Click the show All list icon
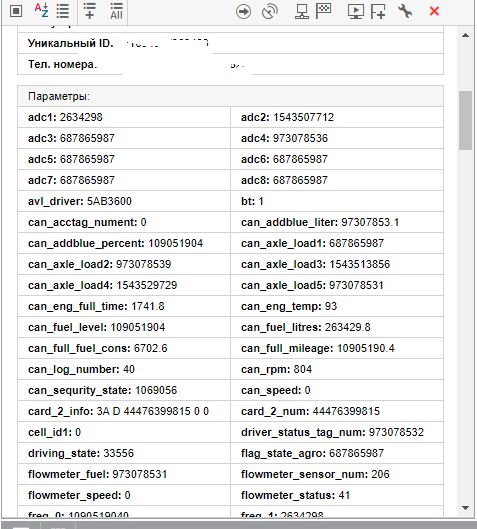Viewport: 477px width, 529px height. (116, 11)
